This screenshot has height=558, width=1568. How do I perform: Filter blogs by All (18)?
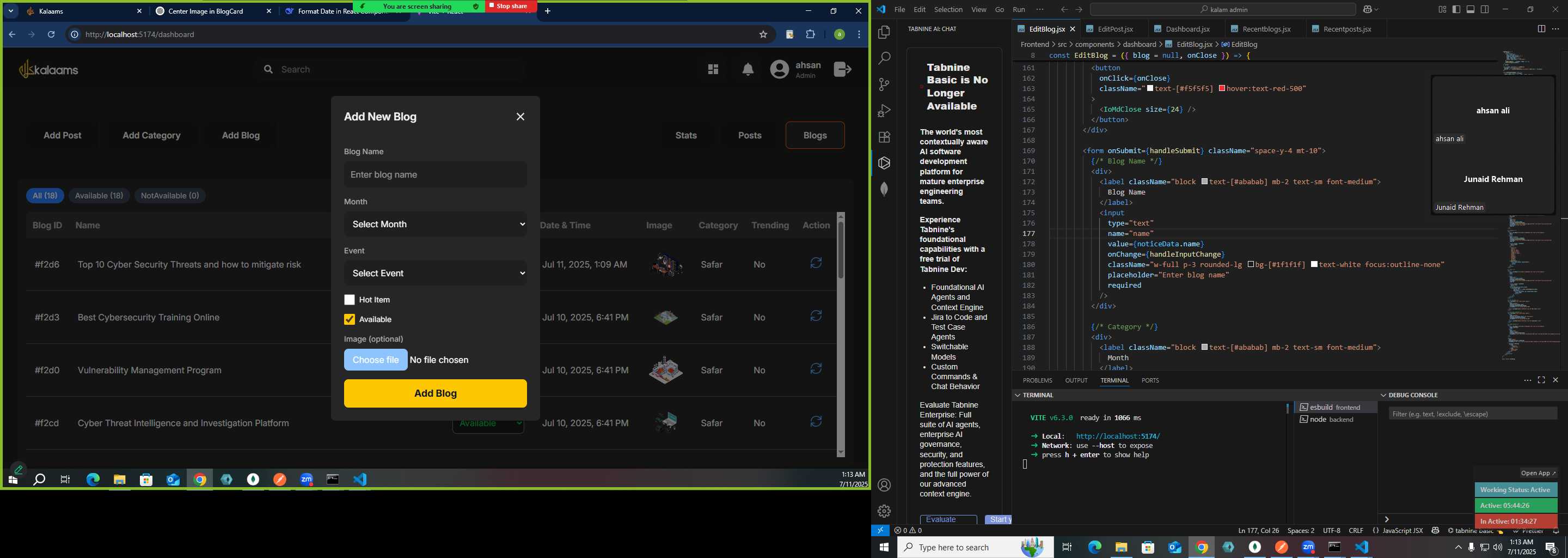click(45, 196)
